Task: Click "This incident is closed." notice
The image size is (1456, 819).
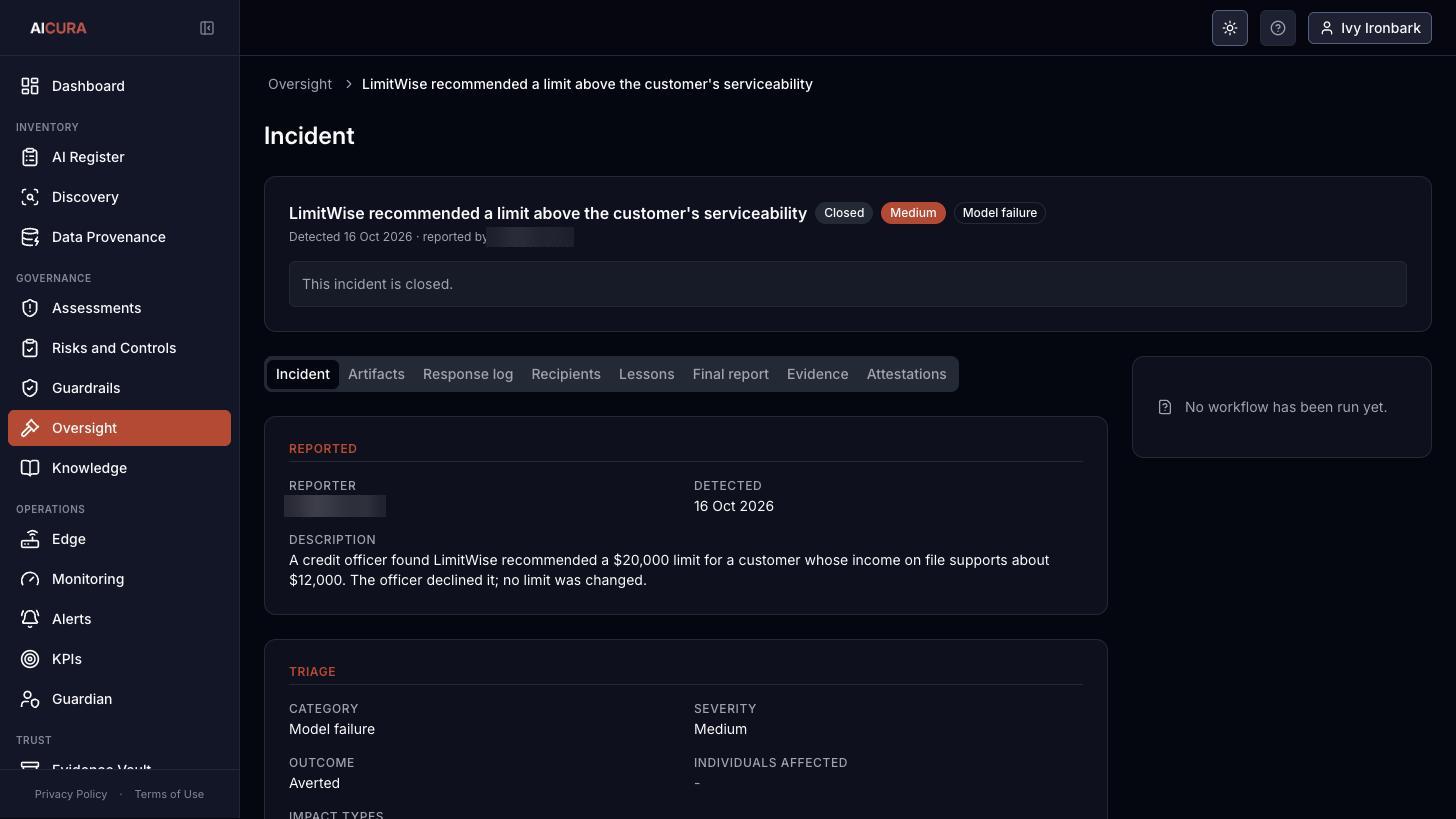Action: pyautogui.click(x=848, y=284)
